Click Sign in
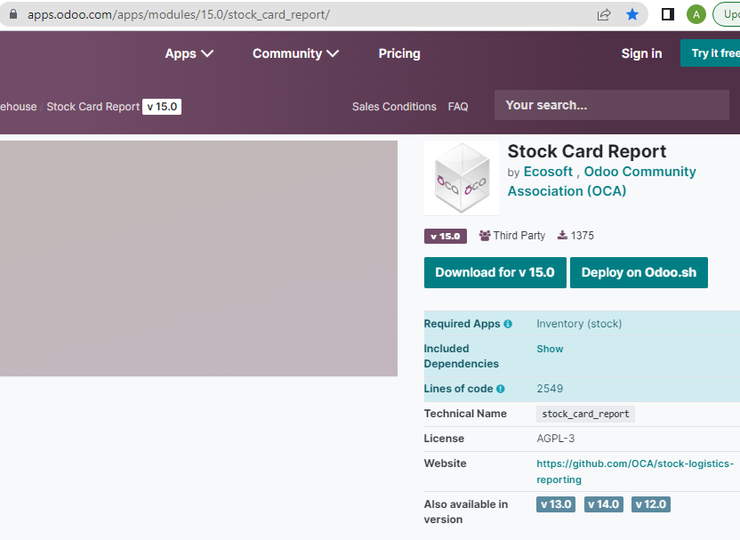Image resolution: width=740 pixels, height=540 pixels. point(641,54)
